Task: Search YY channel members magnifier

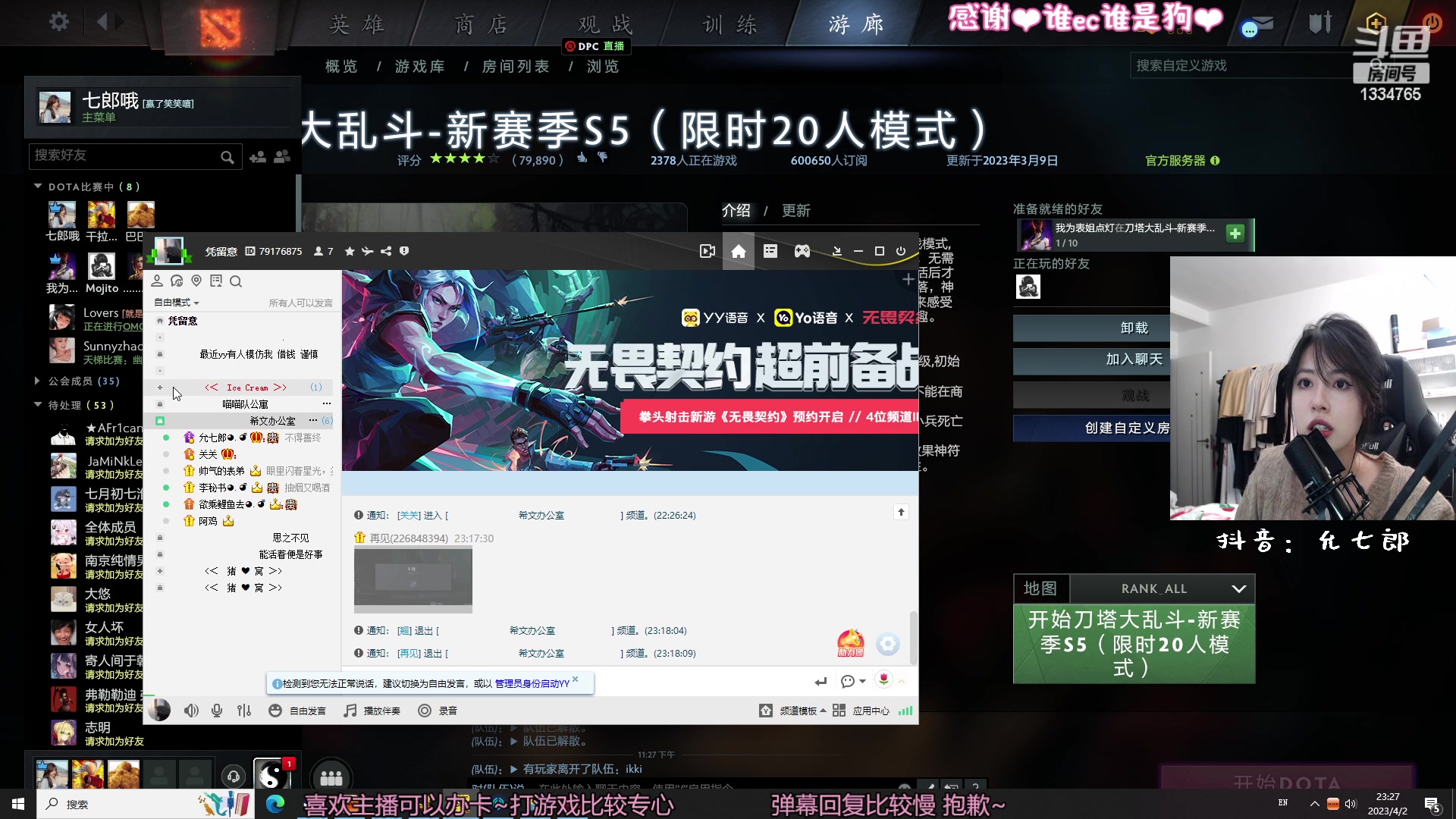Action: click(236, 281)
